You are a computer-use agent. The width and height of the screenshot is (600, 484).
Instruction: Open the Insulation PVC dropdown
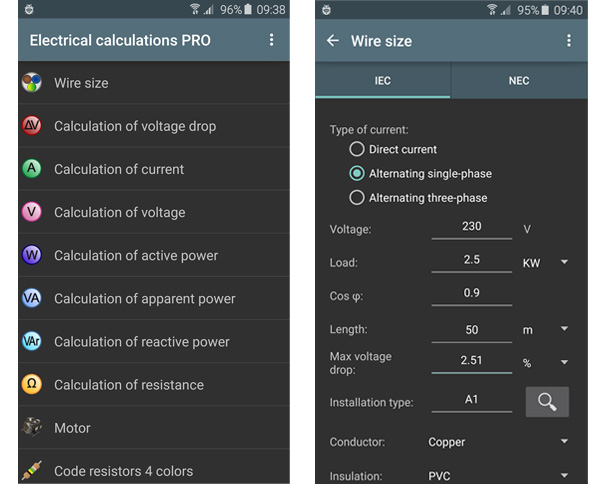(497, 476)
